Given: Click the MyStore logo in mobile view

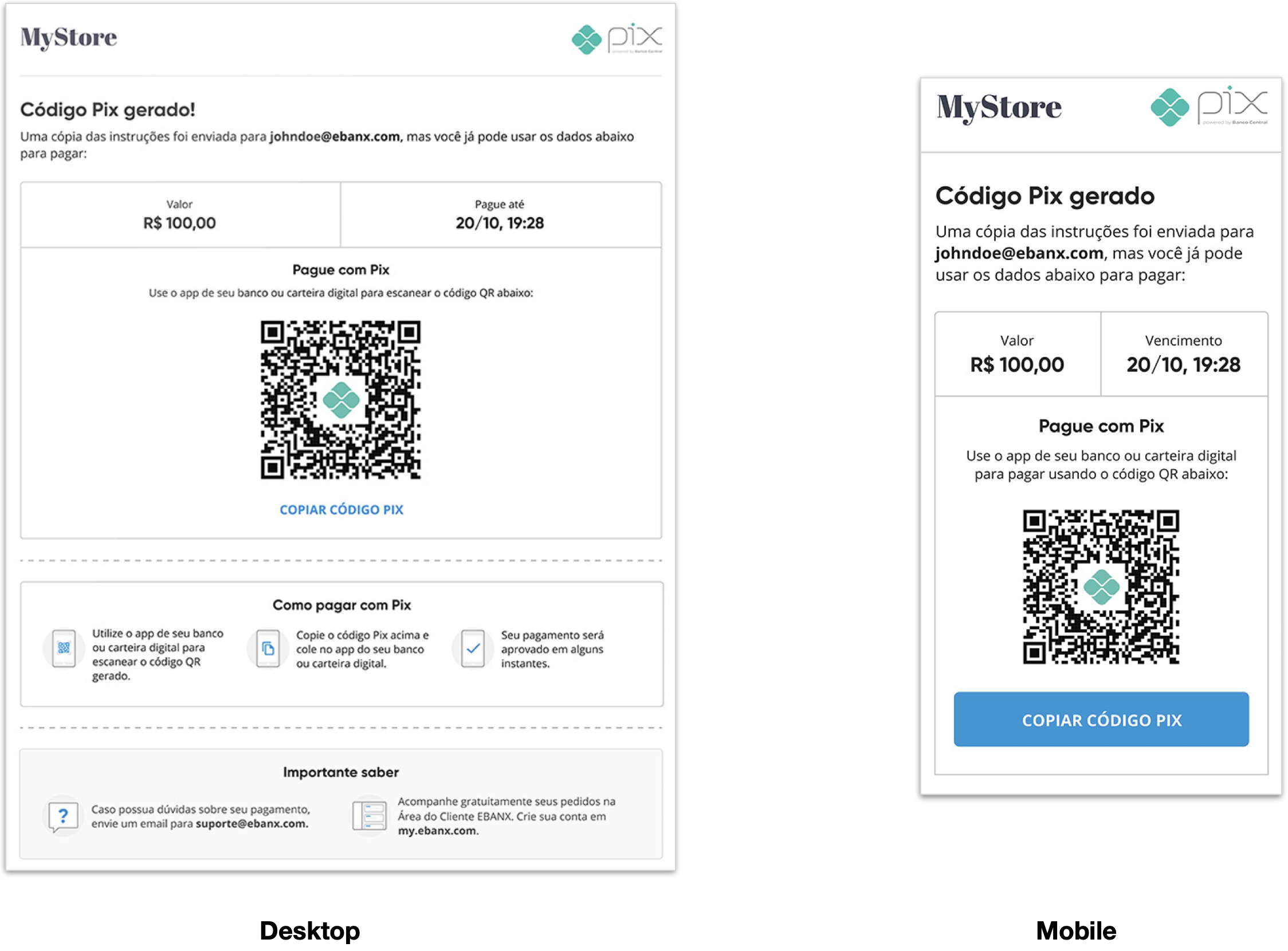Looking at the screenshot, I should 999,108.
